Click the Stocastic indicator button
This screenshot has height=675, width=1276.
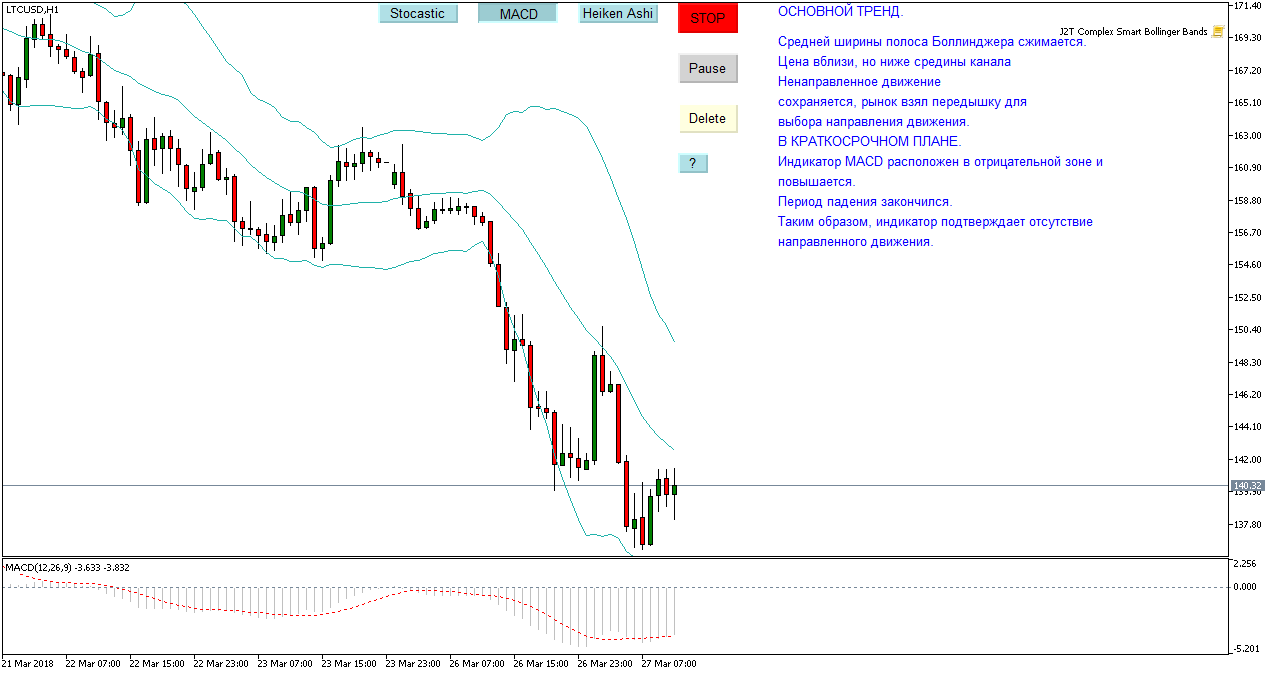click(x=418, y=14)
